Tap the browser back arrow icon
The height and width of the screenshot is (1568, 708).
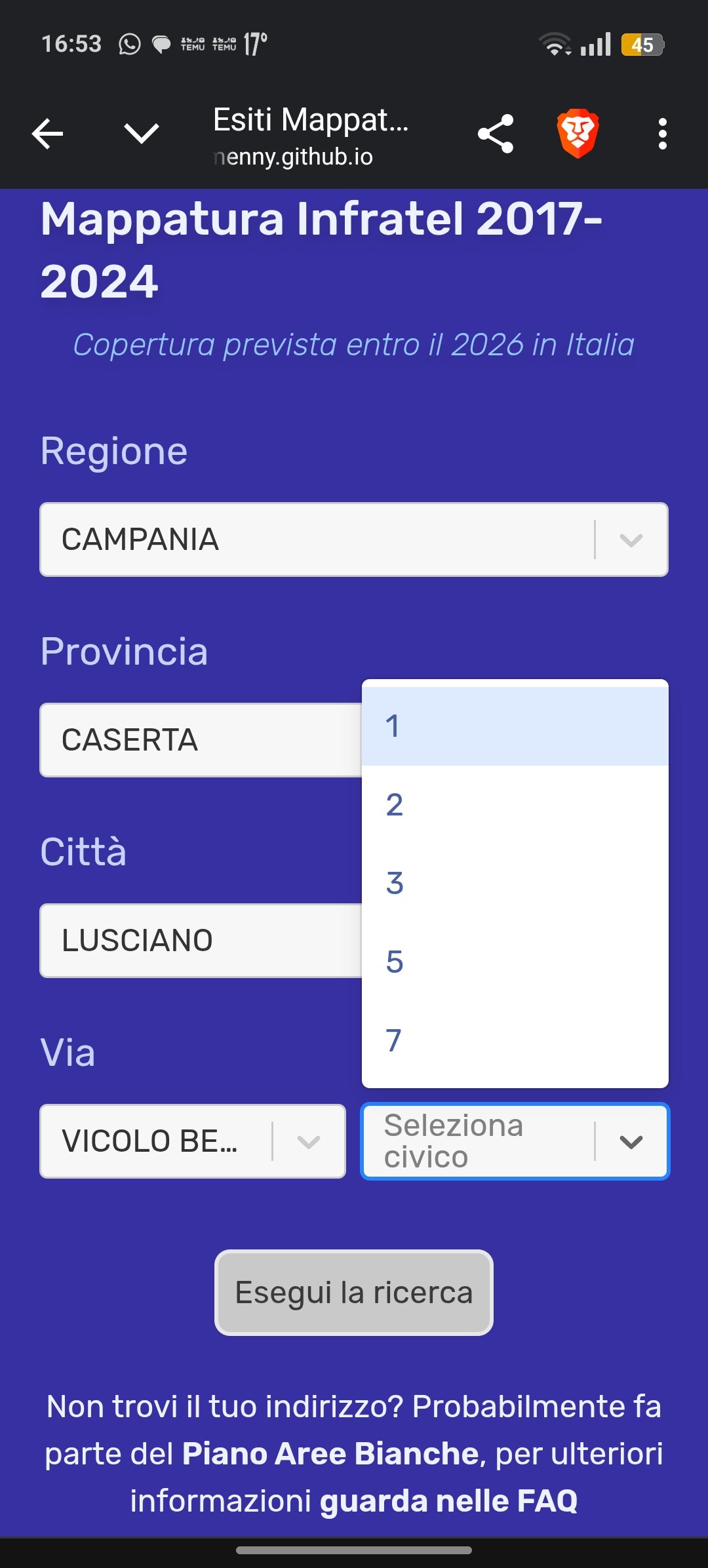coord(48,134)
